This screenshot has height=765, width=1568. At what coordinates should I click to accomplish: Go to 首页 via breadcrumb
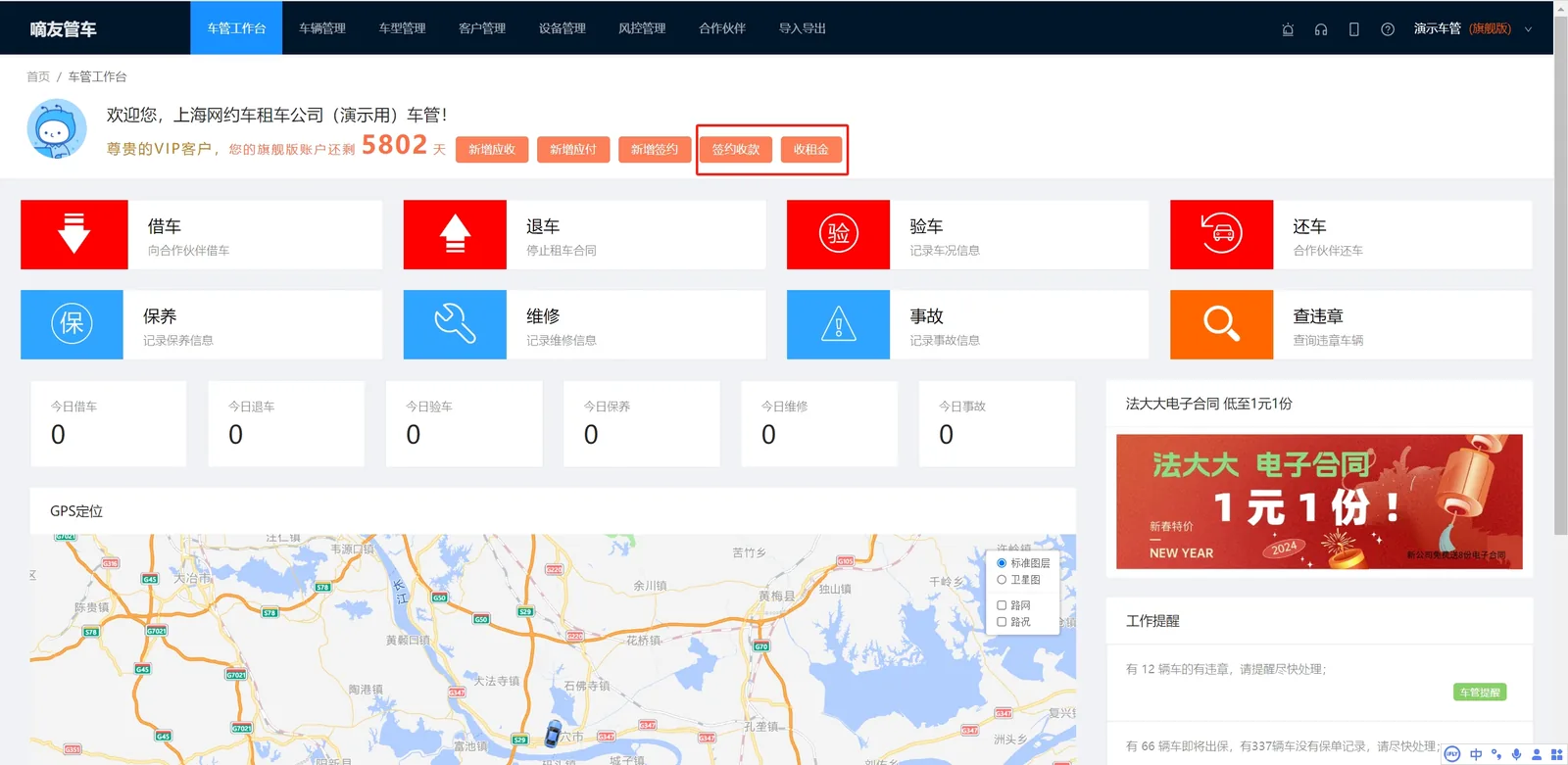click(x=38, y=76)
